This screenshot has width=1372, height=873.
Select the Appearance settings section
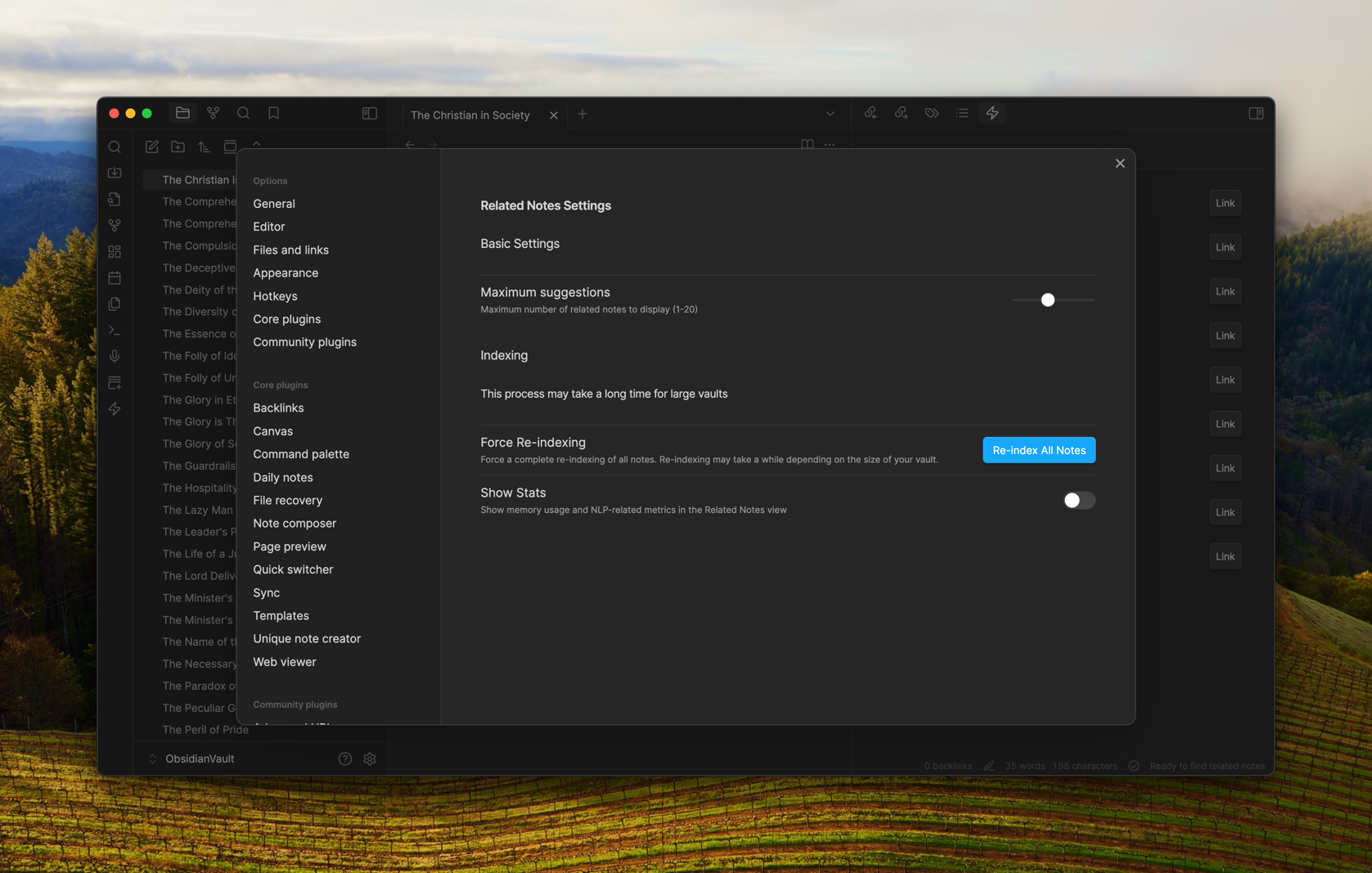coord(286,272)
